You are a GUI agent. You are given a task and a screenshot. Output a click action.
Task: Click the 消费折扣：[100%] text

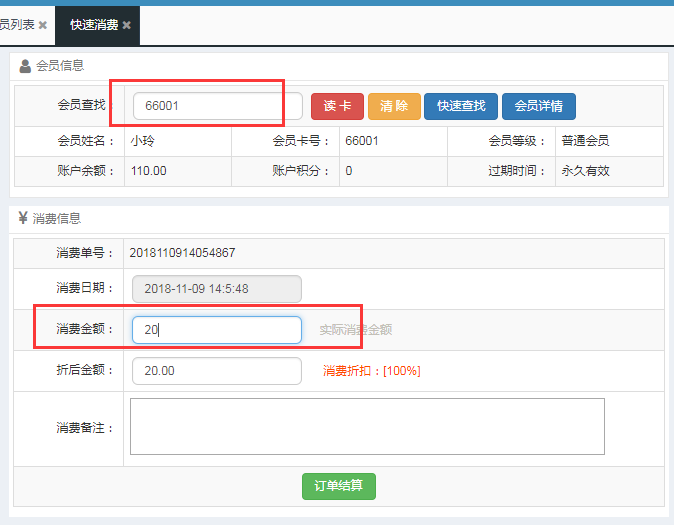tap(372, 371)
